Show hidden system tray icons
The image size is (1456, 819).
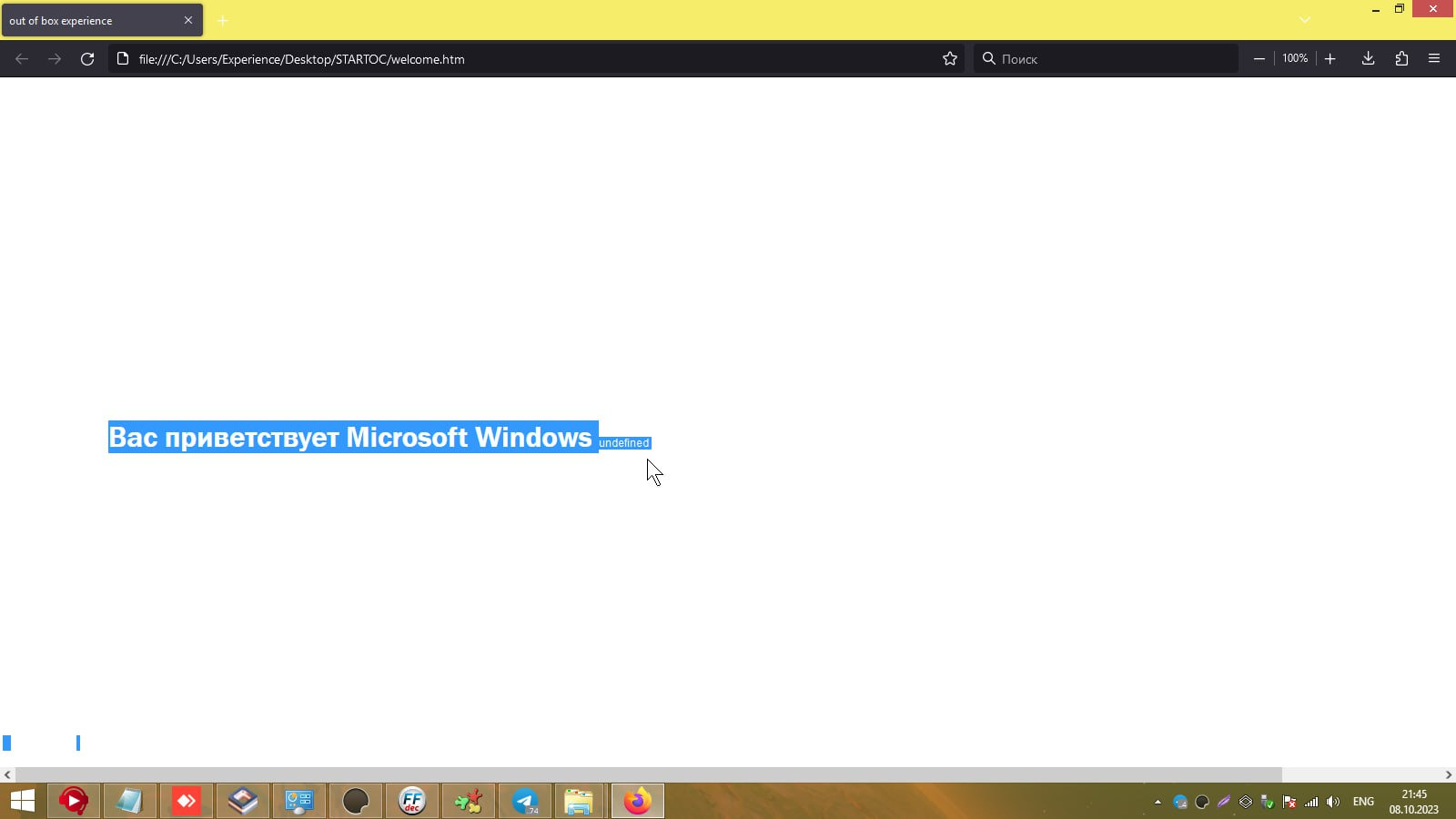(x=1158, y=802)
